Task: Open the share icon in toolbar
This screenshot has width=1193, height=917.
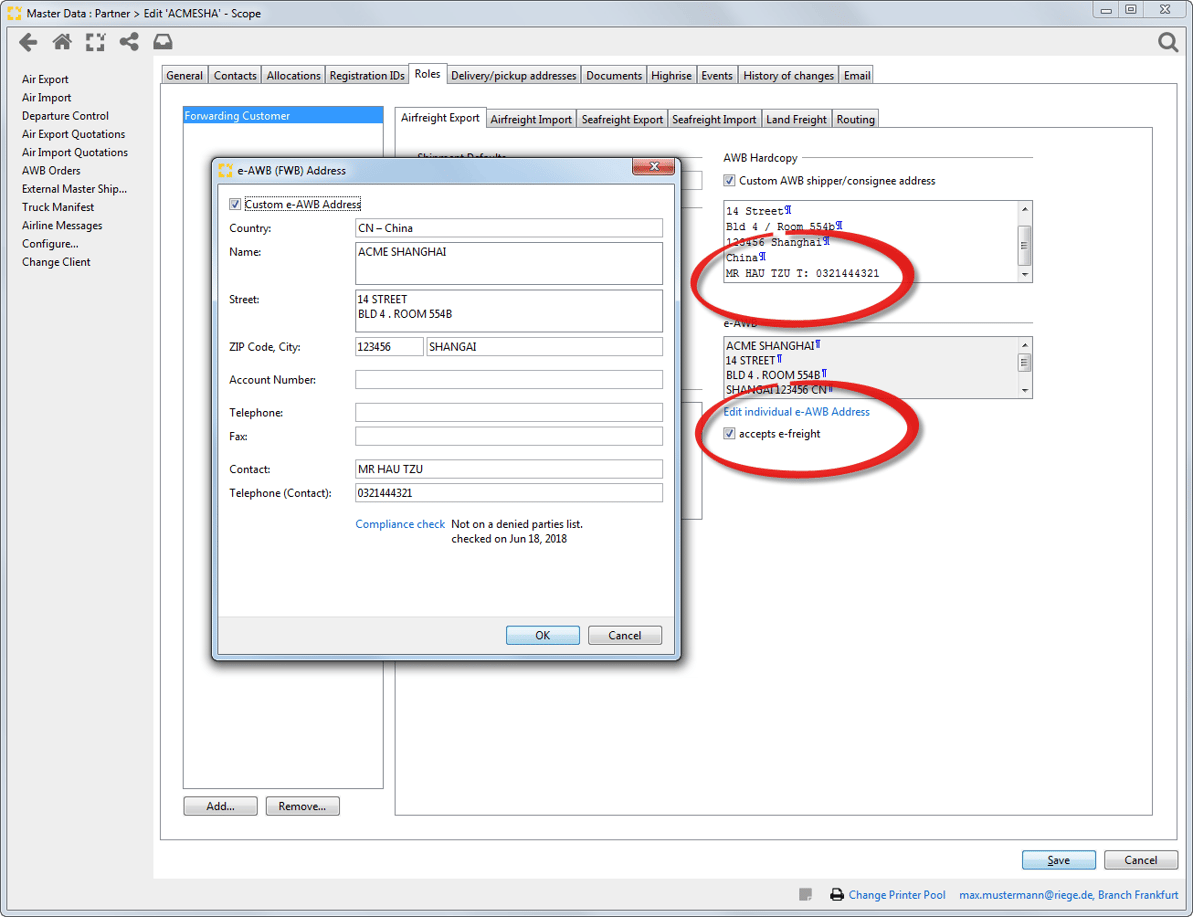Action: point(129,42)
